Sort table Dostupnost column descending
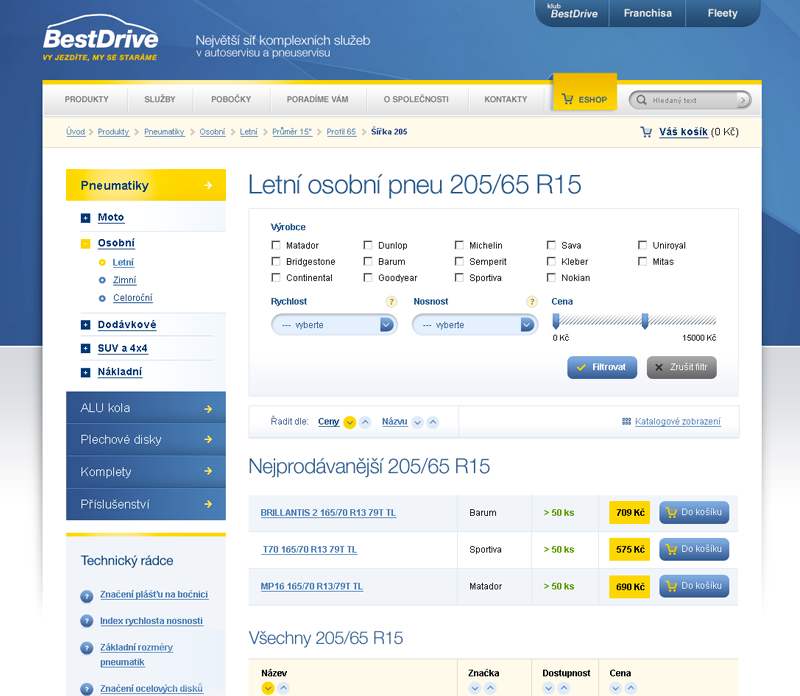This screenshot has height=696, width=800. tap(548, 688)
